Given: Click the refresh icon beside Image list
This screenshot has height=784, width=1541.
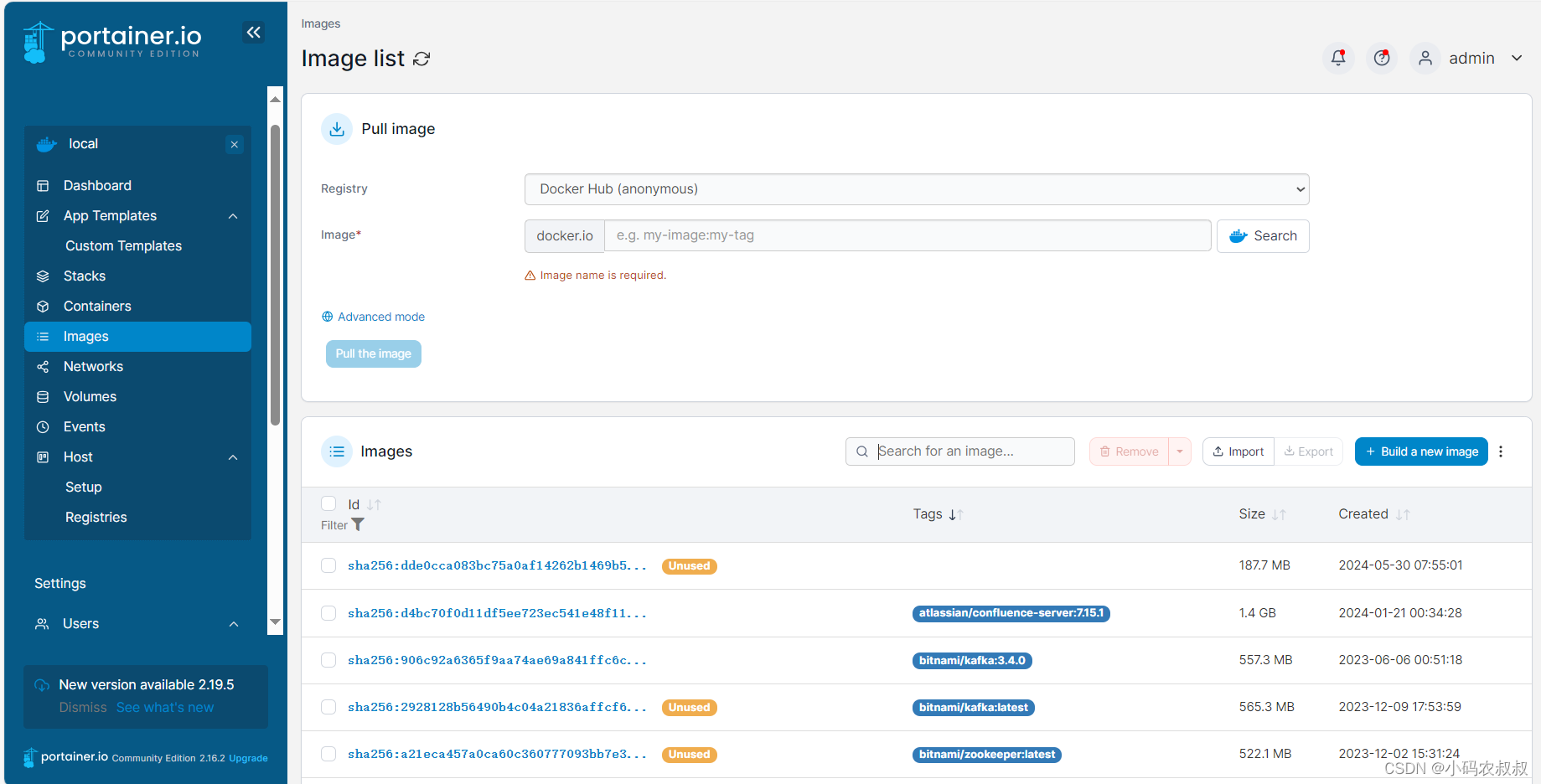Looking at the screenshot, I should click(421, 59).
